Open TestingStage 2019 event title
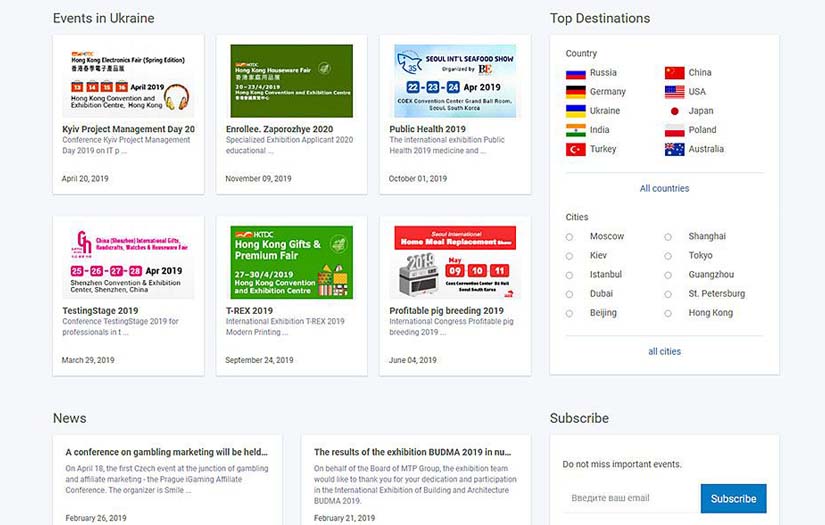The image size is (825, 525). click(100, 310)
